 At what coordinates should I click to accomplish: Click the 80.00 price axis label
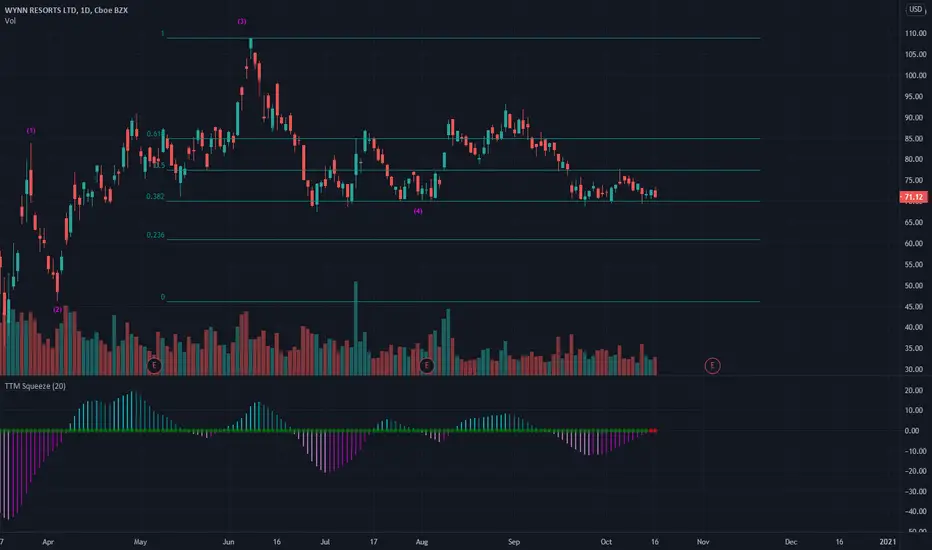coord(915,159)
